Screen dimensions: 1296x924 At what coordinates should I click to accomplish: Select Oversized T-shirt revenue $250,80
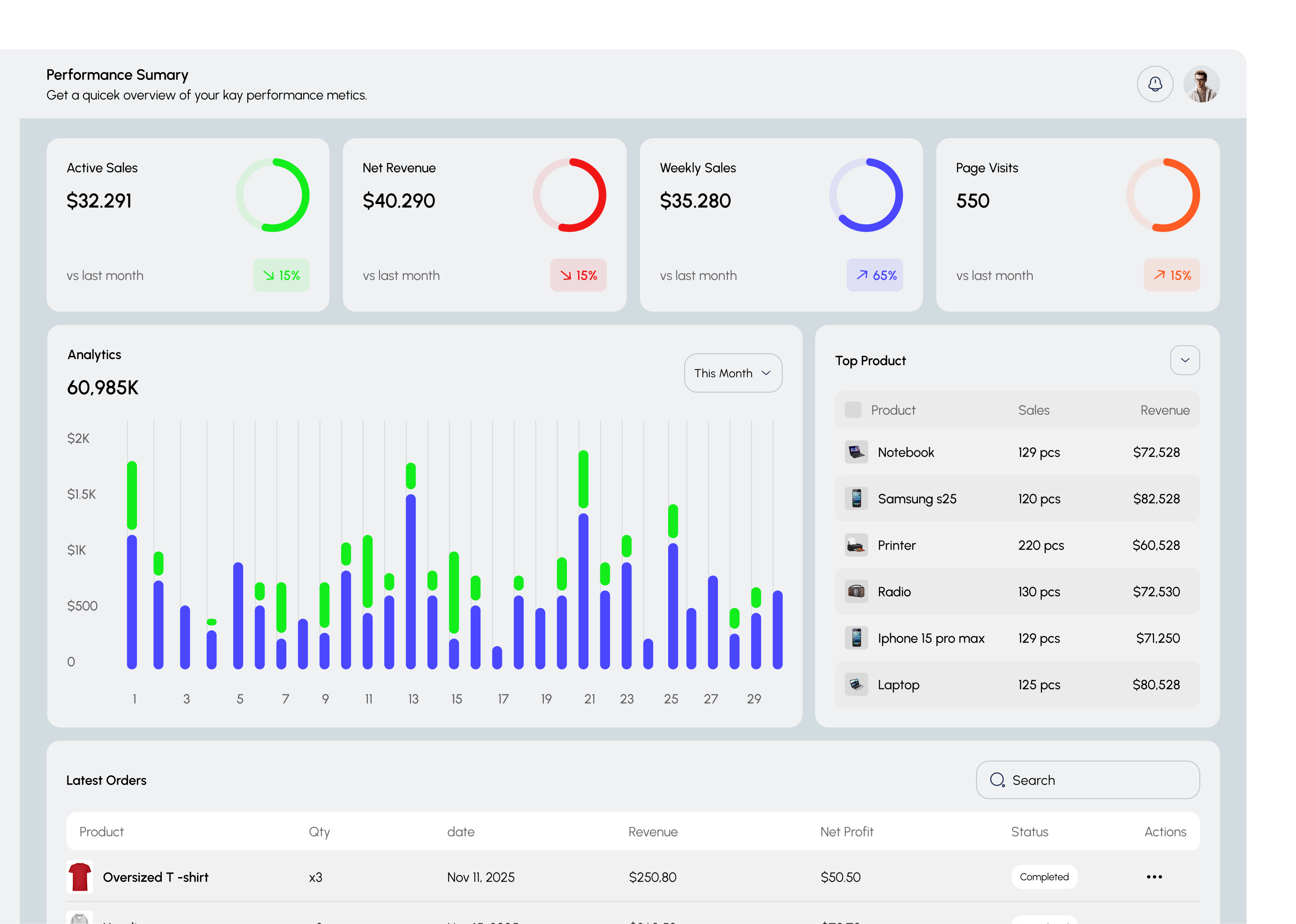653,878
